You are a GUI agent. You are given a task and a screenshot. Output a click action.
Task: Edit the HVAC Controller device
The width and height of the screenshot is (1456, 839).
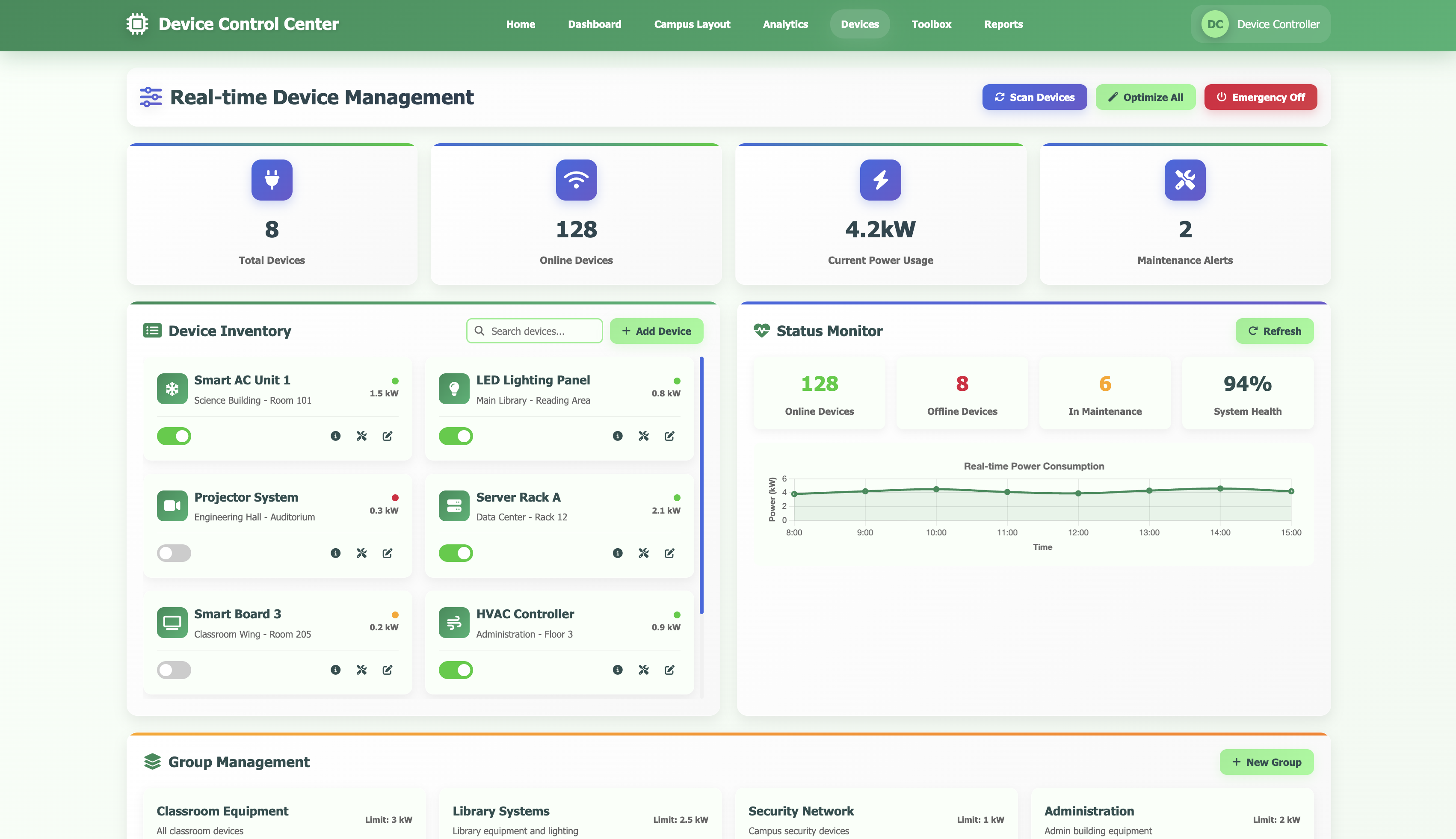669,670
